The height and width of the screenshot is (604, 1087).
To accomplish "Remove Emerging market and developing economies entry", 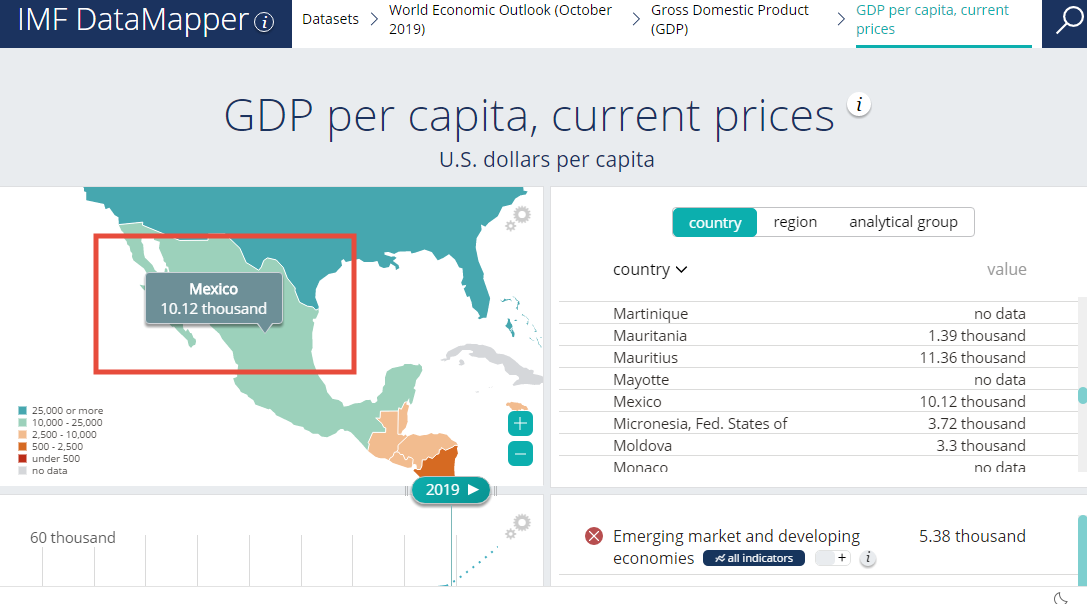I will (x=594, y=537).
